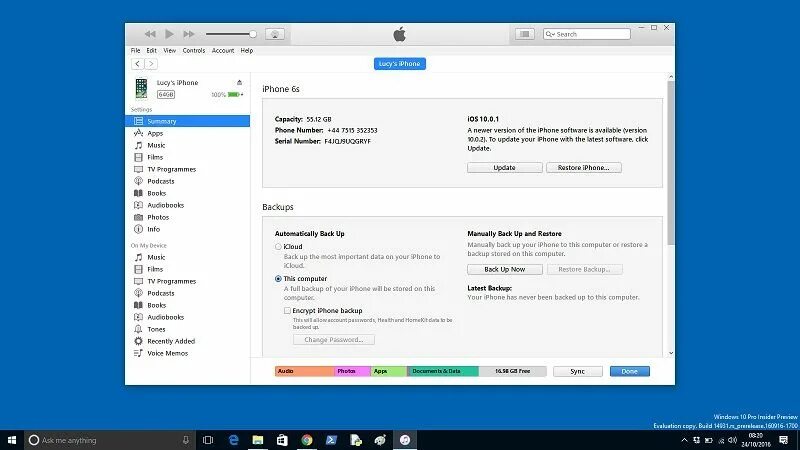Click the Cortana Ask me anything box
800x450 pixels.
(x=110, y=440)
